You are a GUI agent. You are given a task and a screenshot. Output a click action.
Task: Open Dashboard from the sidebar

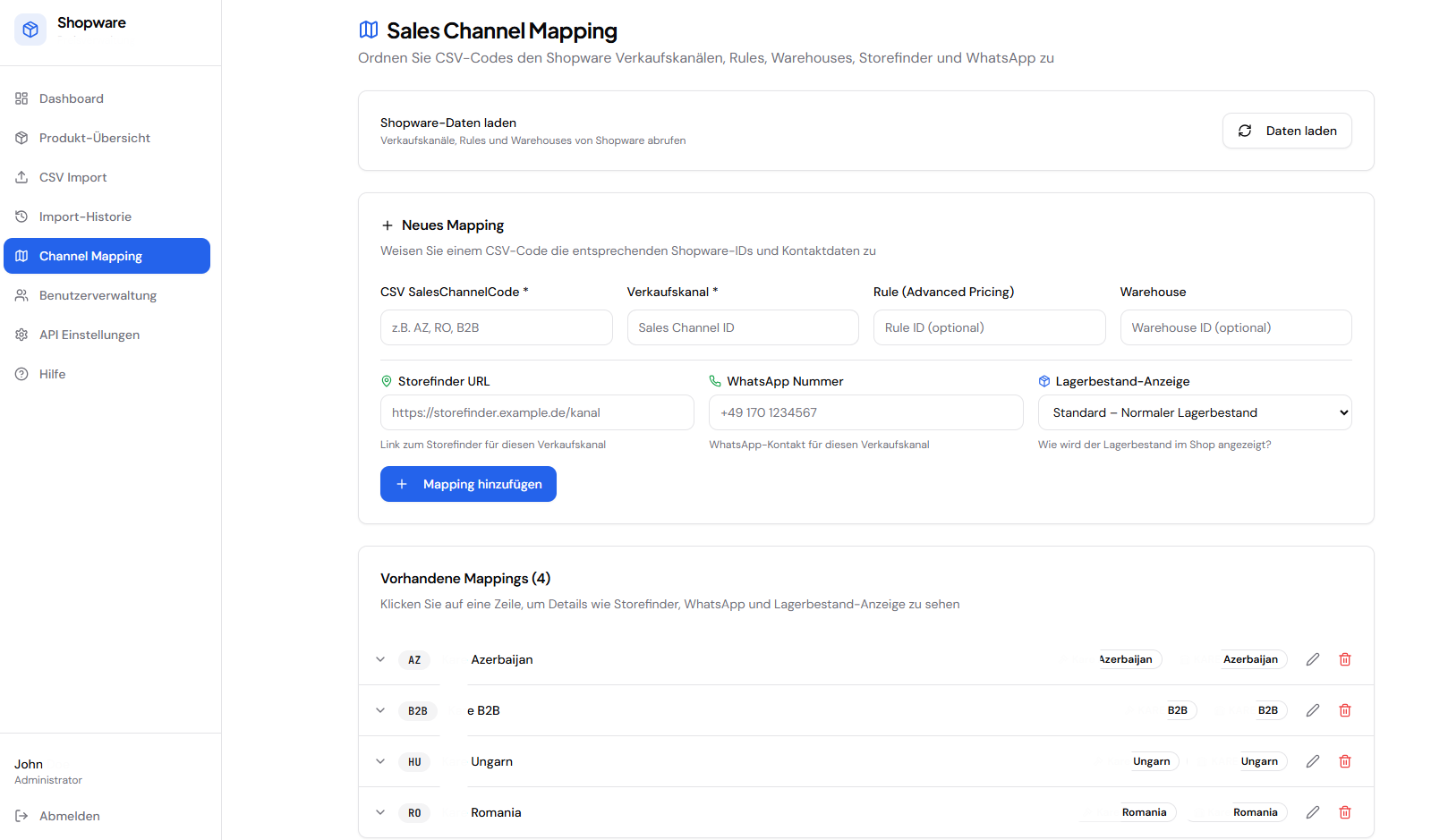point(106,98)
